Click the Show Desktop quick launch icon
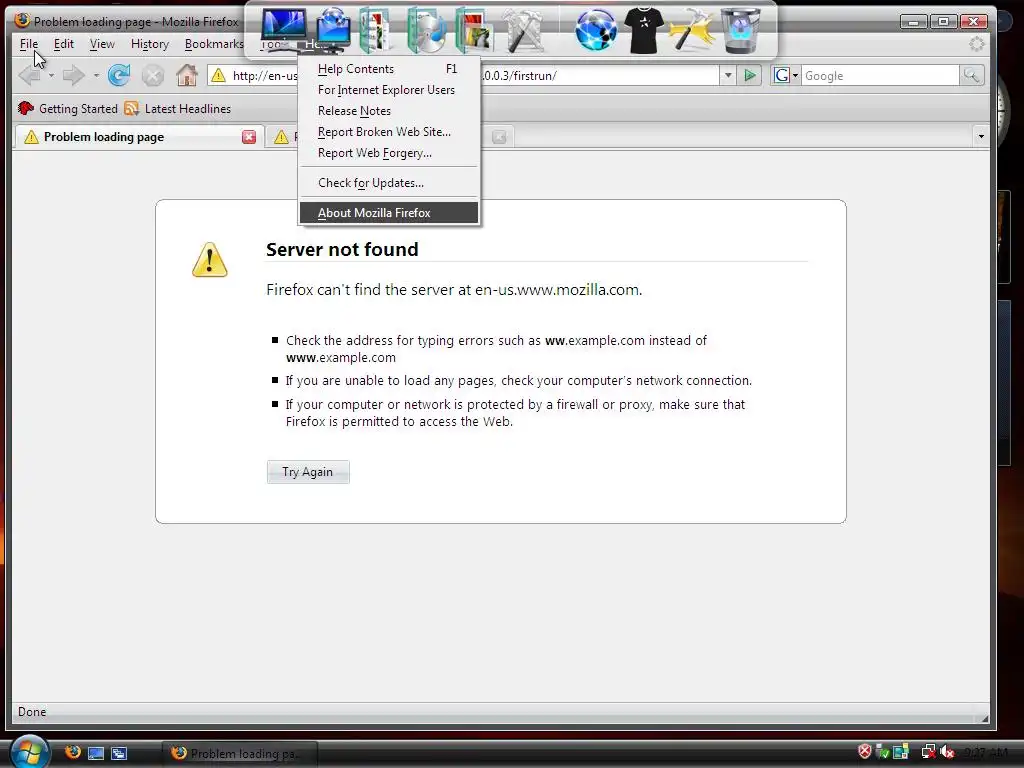Viewport: 1024px width, 768px height. (x=96, y=753)
